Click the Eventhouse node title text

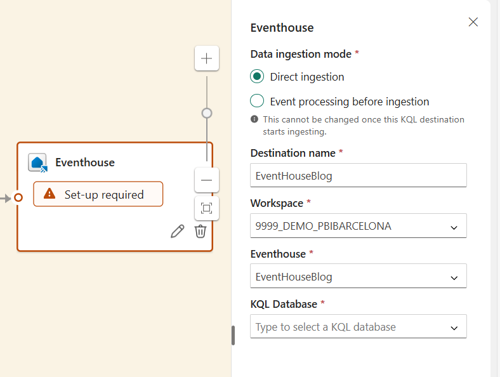coord(85,162)
